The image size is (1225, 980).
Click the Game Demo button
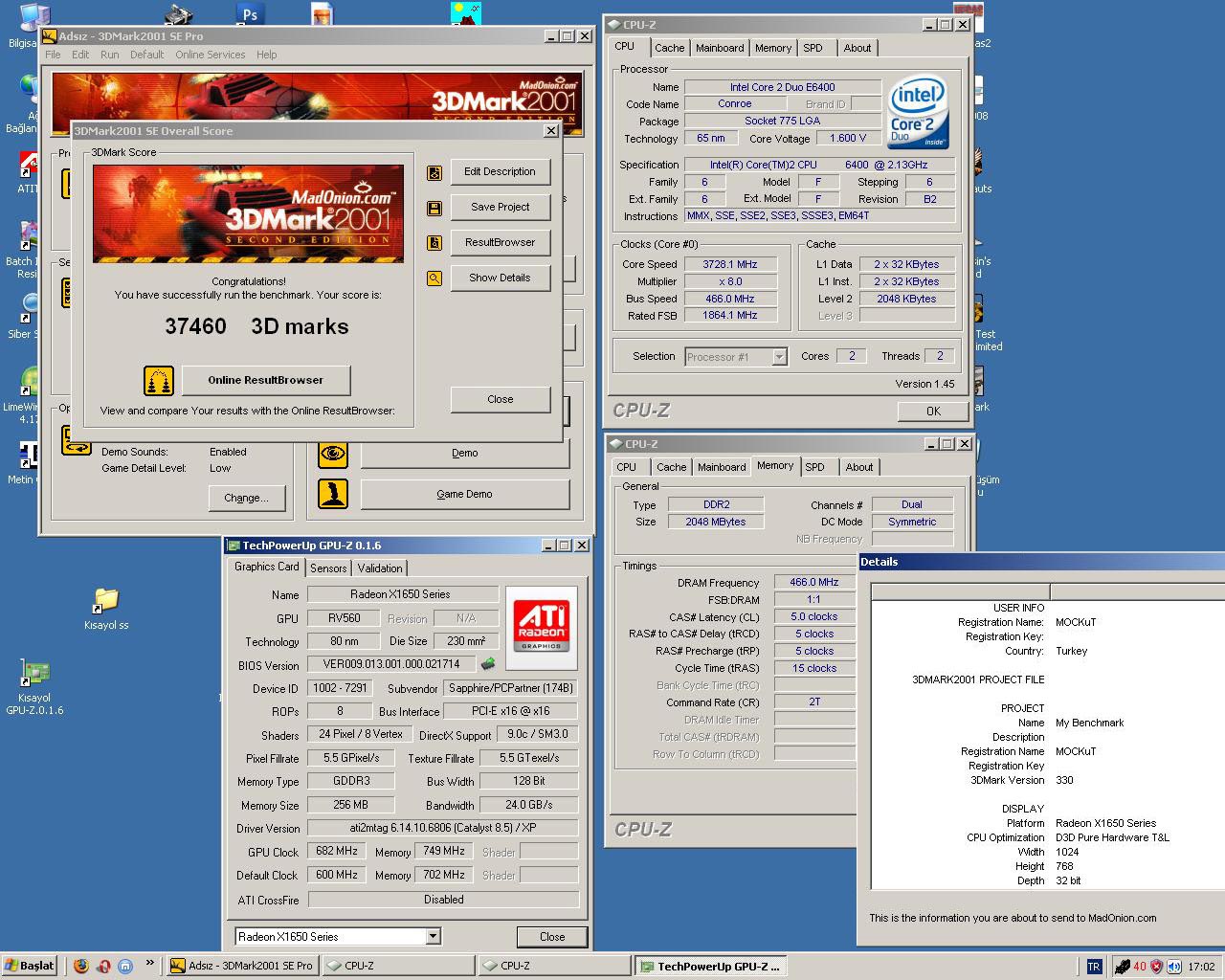(x=465, y=495)
